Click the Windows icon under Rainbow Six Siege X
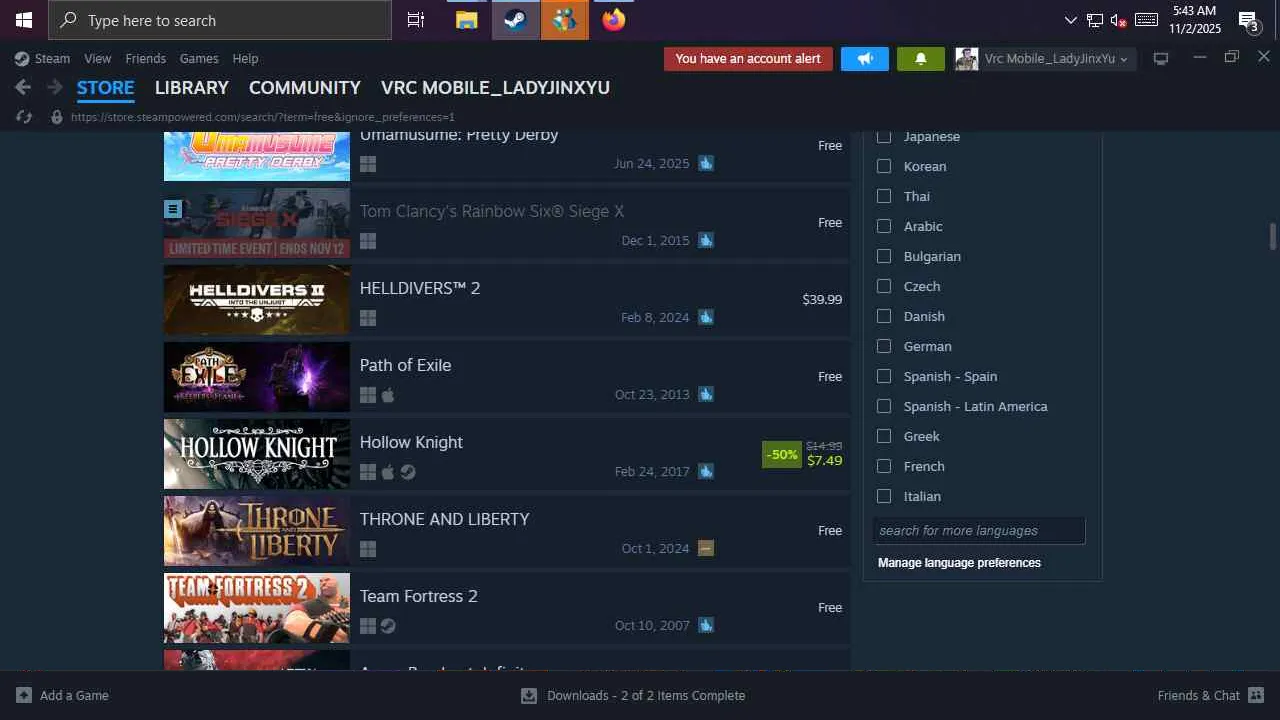 [x=368, y=241]
